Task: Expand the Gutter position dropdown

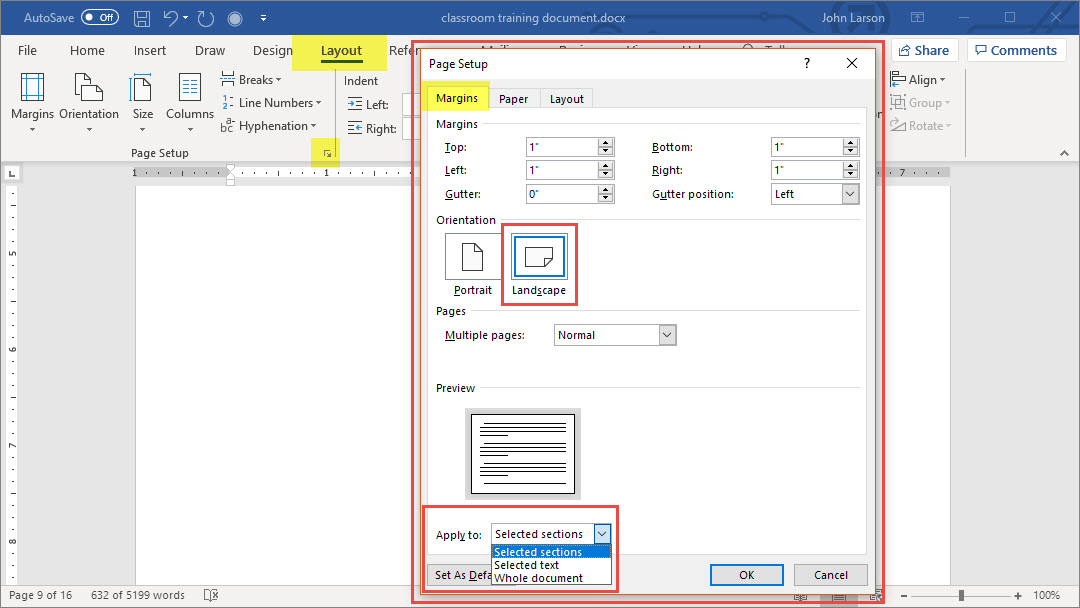Action: pos(850,194)
